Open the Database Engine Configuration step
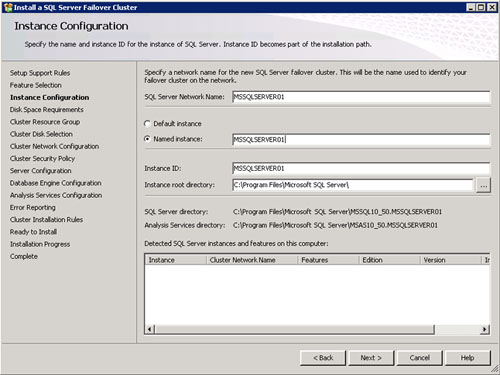500x375 pixels. [56, 183]
